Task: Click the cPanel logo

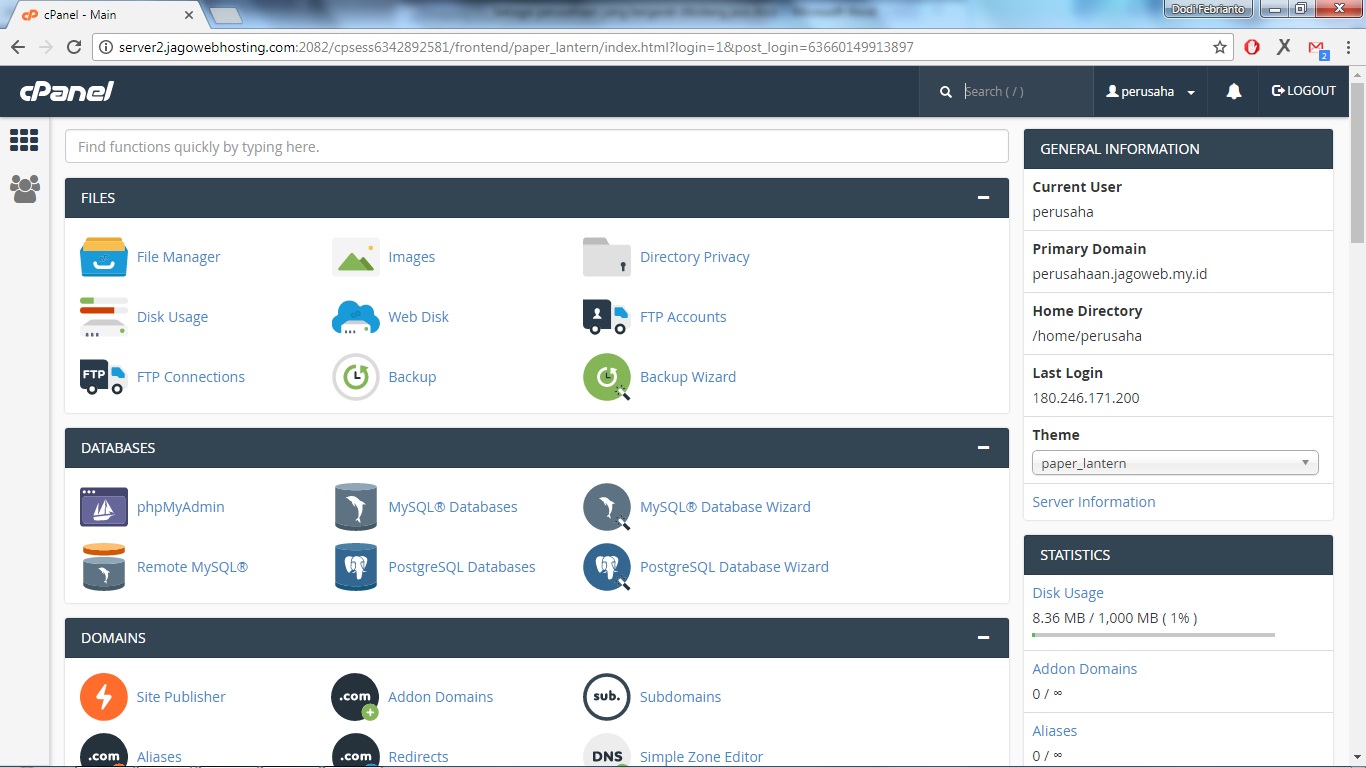Action: tap(67, 91)
